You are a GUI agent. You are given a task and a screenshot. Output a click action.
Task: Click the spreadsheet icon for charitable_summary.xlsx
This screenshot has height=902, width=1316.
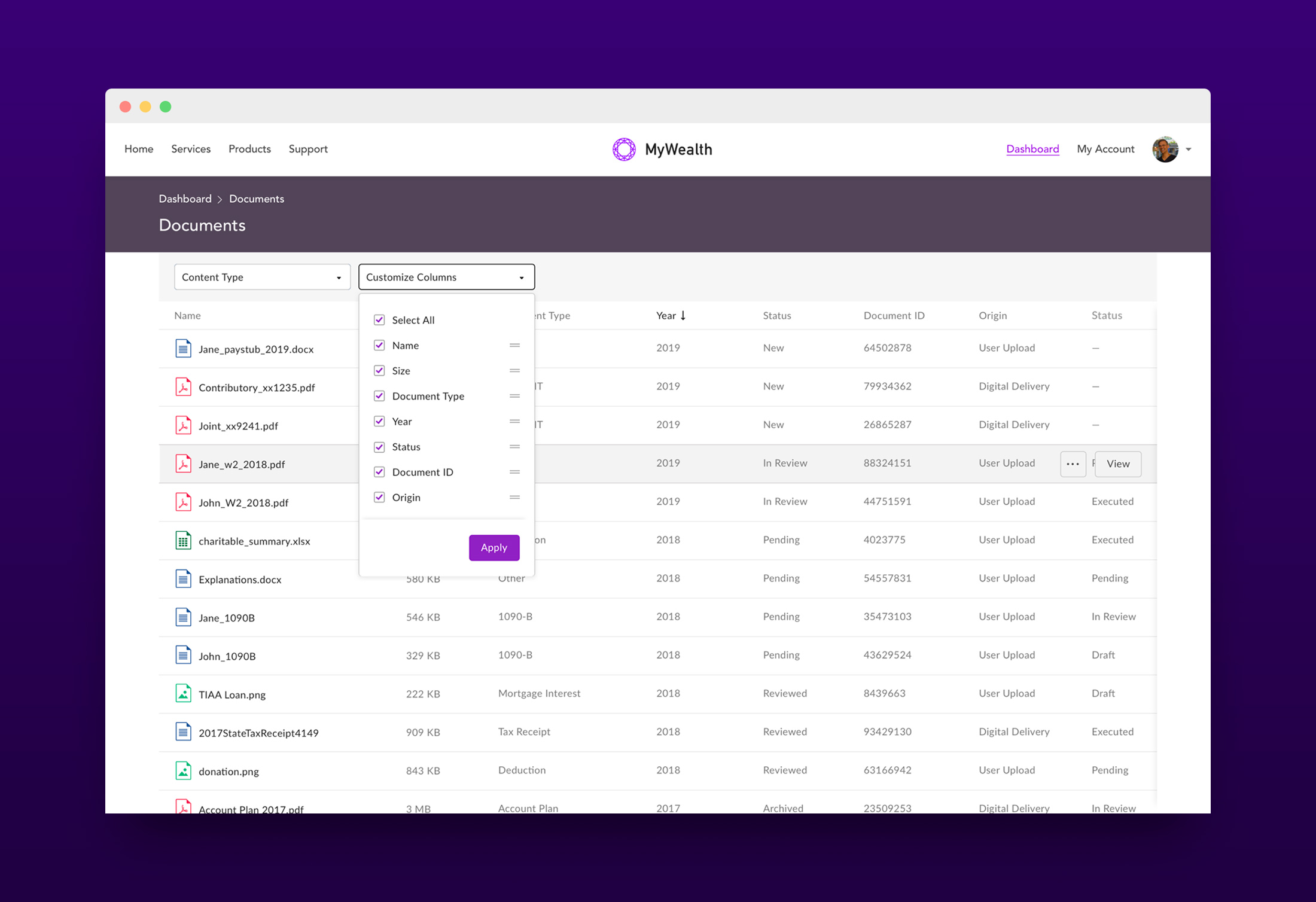183,540
